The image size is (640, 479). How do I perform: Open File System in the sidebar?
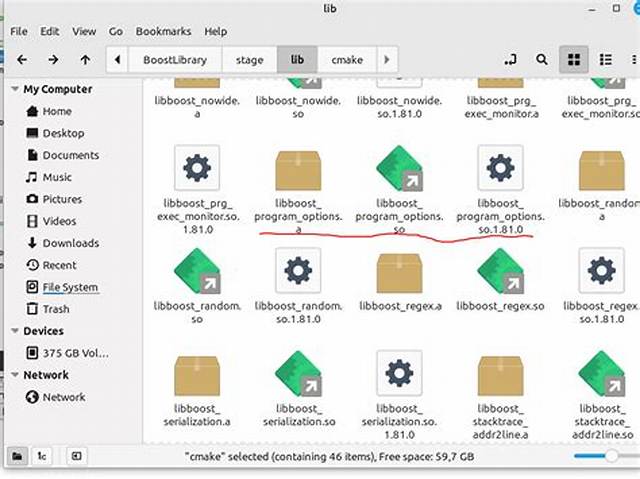click(62, 287)
